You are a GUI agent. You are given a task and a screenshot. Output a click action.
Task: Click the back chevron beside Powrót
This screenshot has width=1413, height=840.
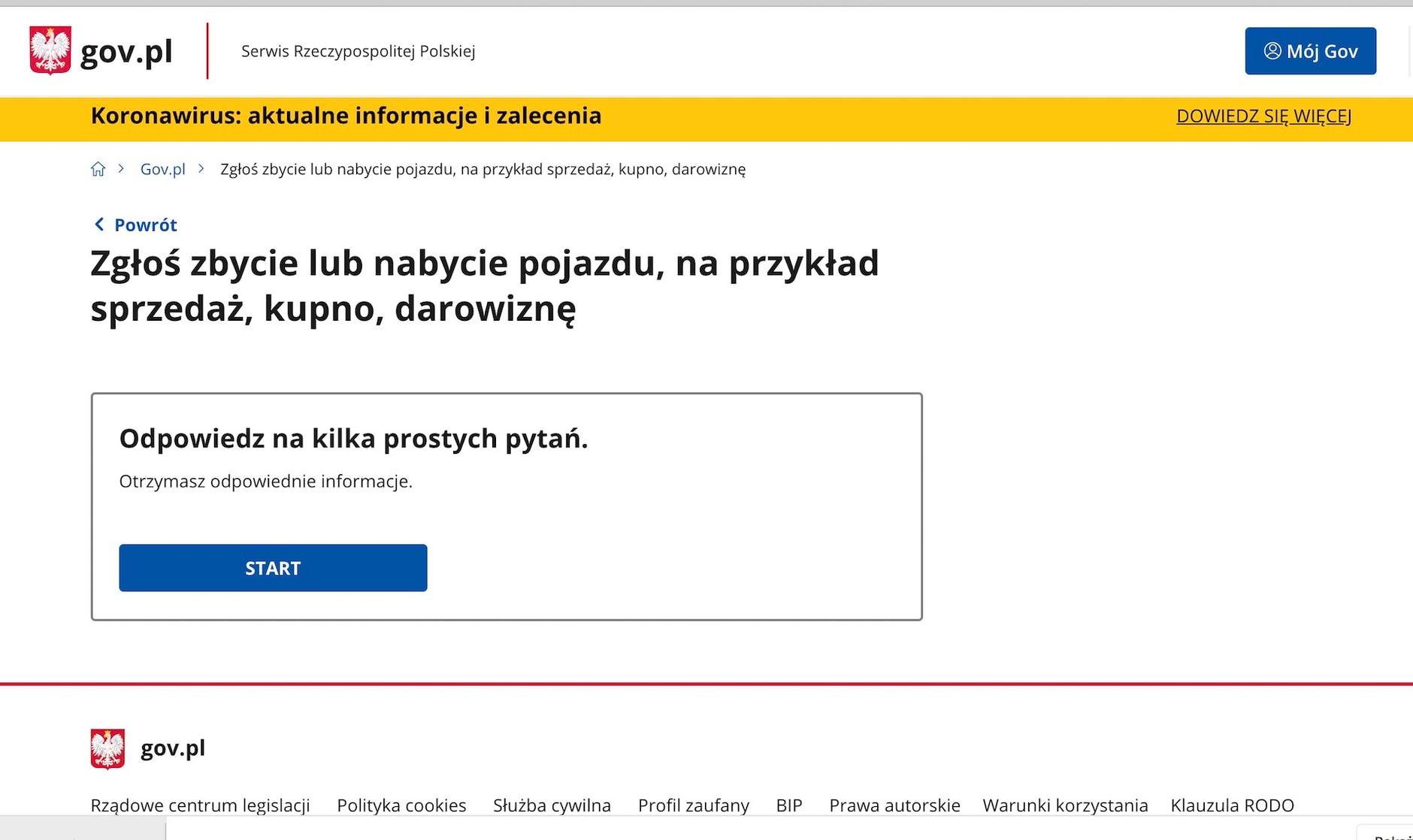click(x=99, y=224)
